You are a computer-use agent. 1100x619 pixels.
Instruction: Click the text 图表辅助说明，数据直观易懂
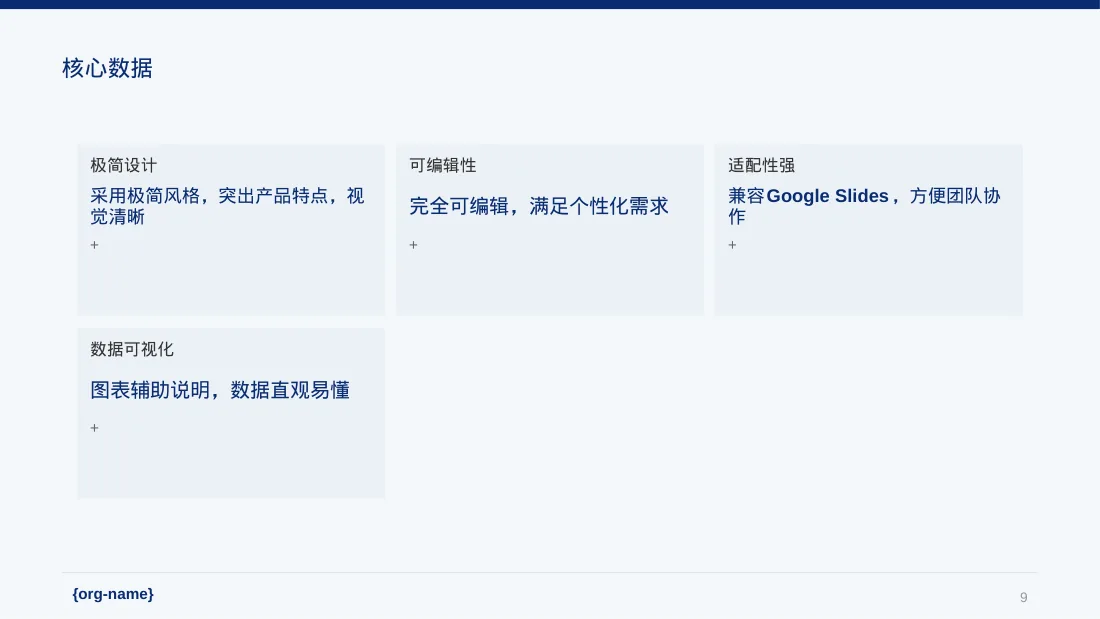(220, 390)
